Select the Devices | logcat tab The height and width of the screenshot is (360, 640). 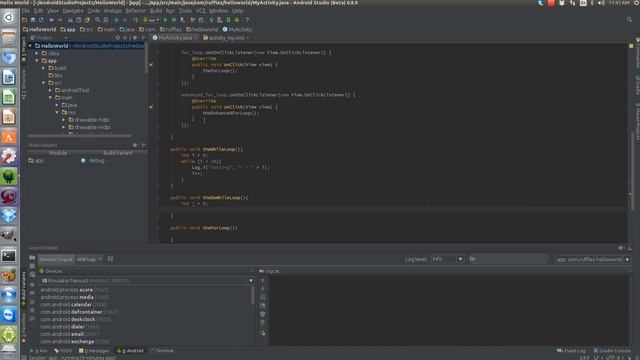pos(56,259)
